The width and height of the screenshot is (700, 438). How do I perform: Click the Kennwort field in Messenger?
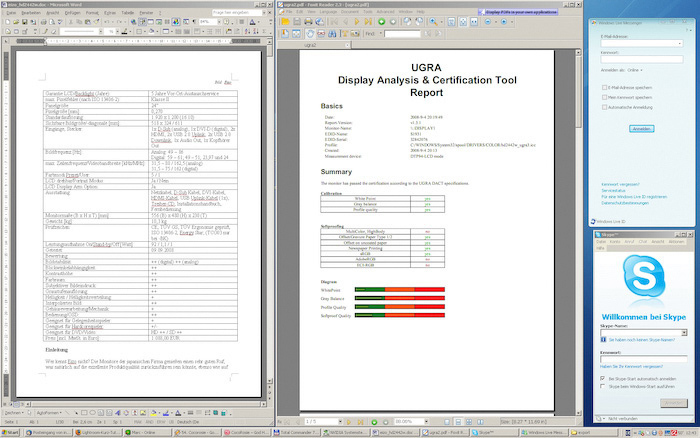coord(642,59)
